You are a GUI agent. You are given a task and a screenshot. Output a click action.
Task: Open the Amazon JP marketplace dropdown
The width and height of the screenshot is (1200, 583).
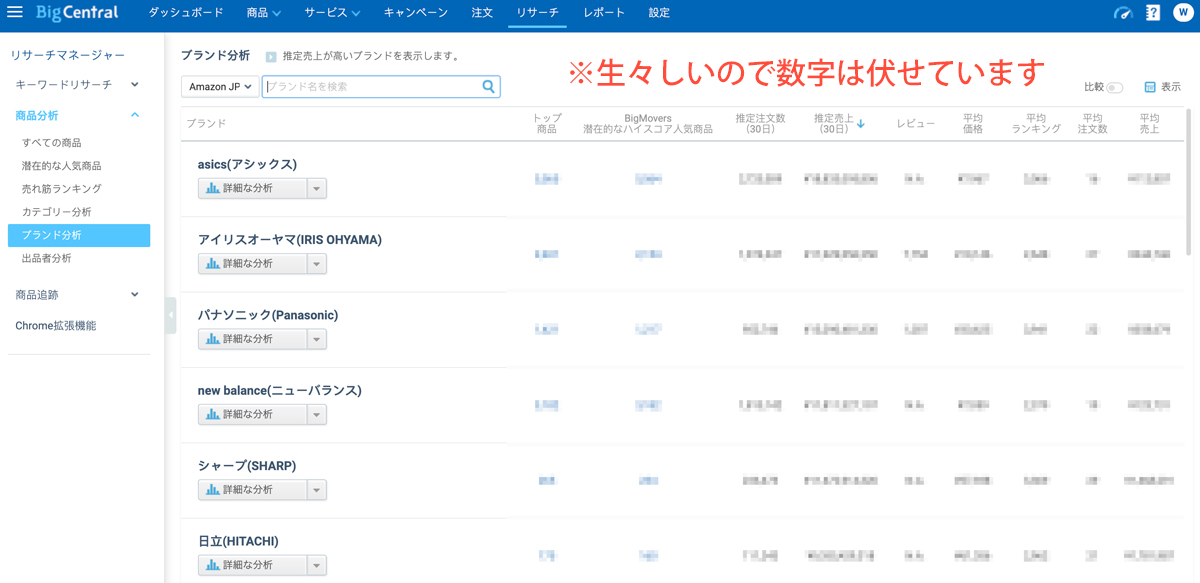(220, 87)
